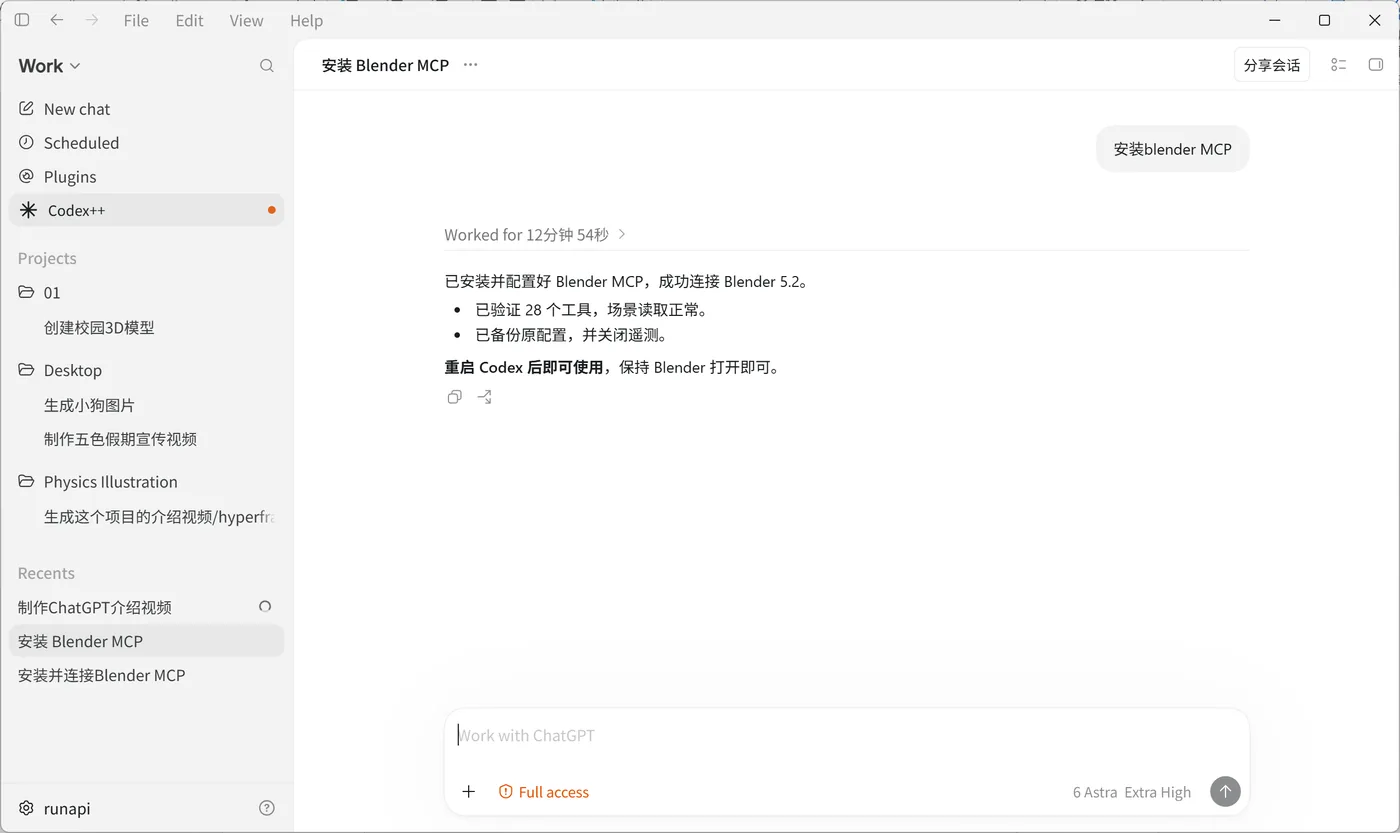The image size is (1400, 833).
Task: Open the sidebar search icon
Action: tap(267, 66)
